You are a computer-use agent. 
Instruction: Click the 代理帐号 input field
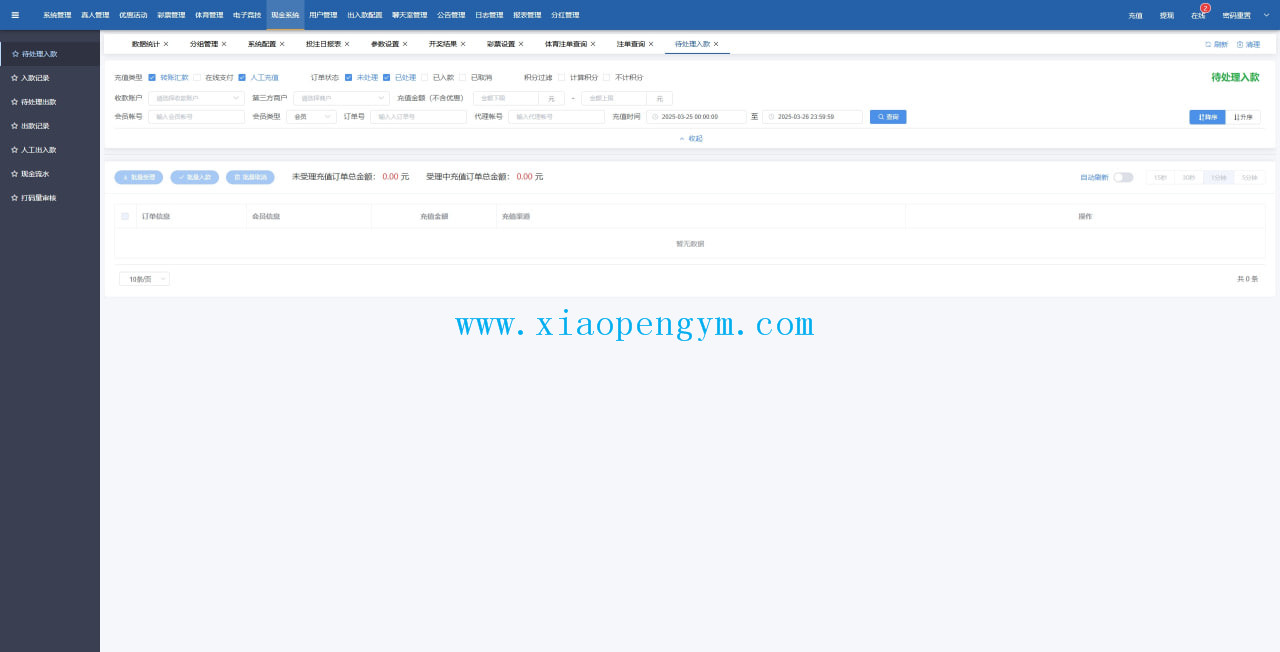(556, 117)
